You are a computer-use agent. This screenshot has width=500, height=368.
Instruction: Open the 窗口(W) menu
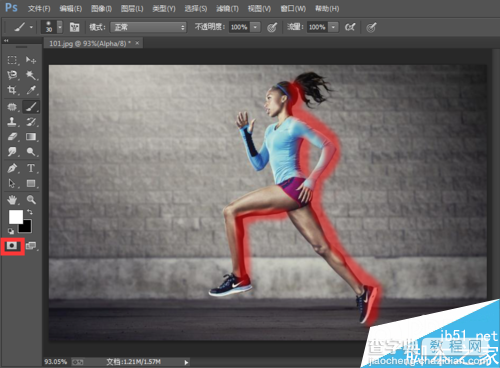tap(293, 9)
